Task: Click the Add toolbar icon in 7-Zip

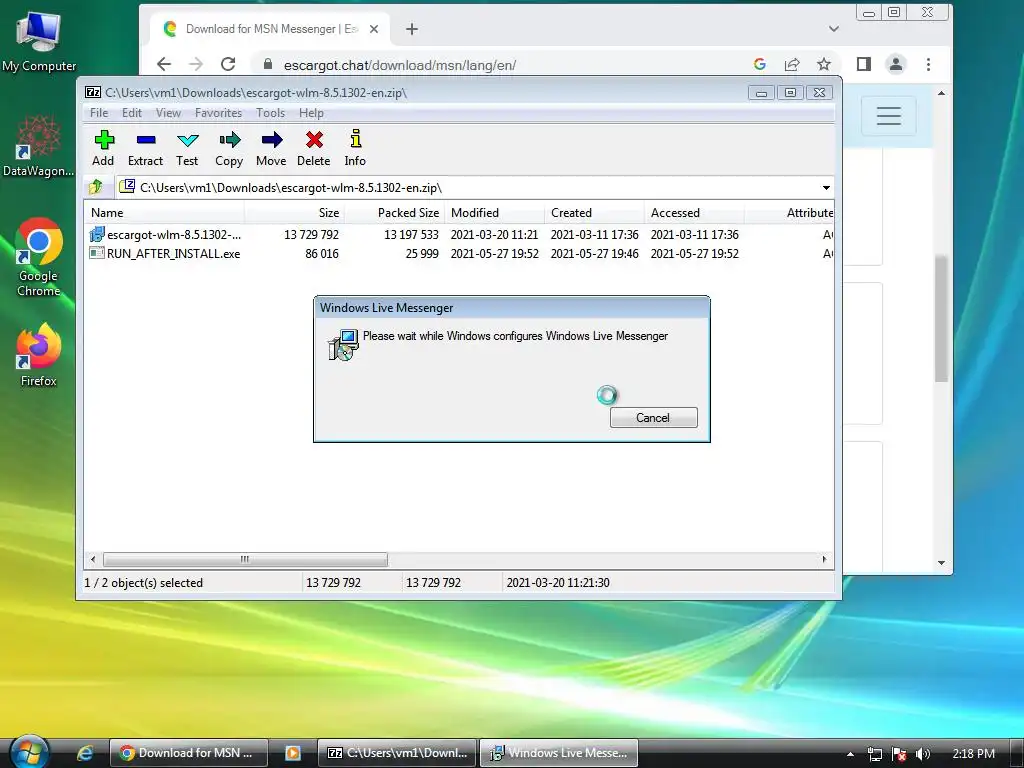Action: point(103,148)
